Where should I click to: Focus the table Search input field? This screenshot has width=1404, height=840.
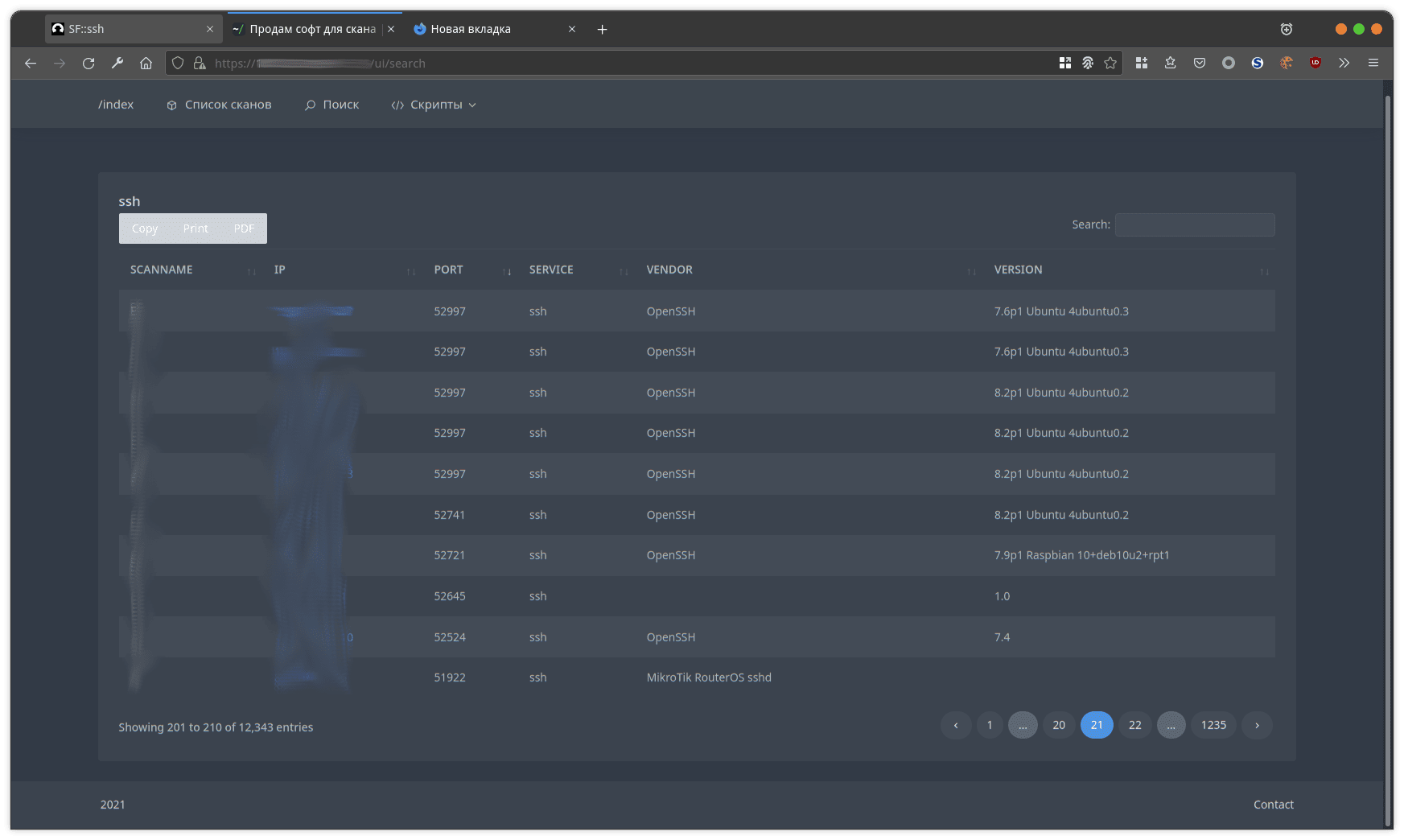pos(1194,225)
